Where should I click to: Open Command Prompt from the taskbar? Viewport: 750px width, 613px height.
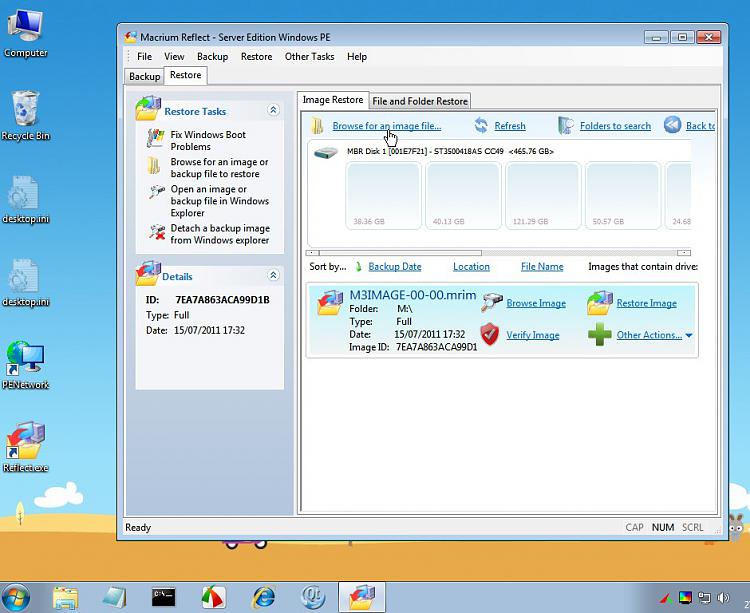(163, 598)
